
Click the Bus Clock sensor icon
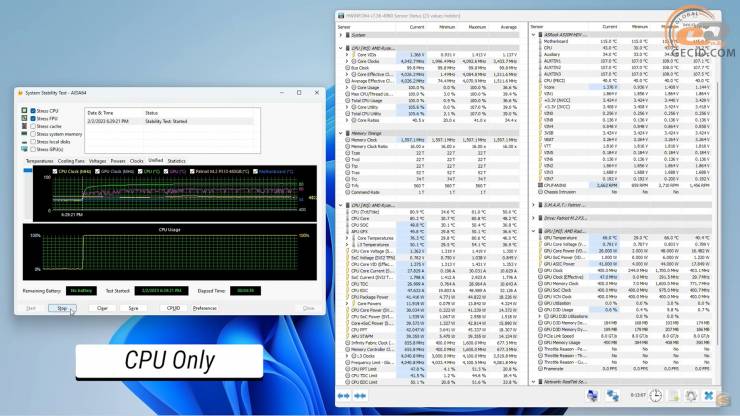pyautogui.click(x=348, y=68)
